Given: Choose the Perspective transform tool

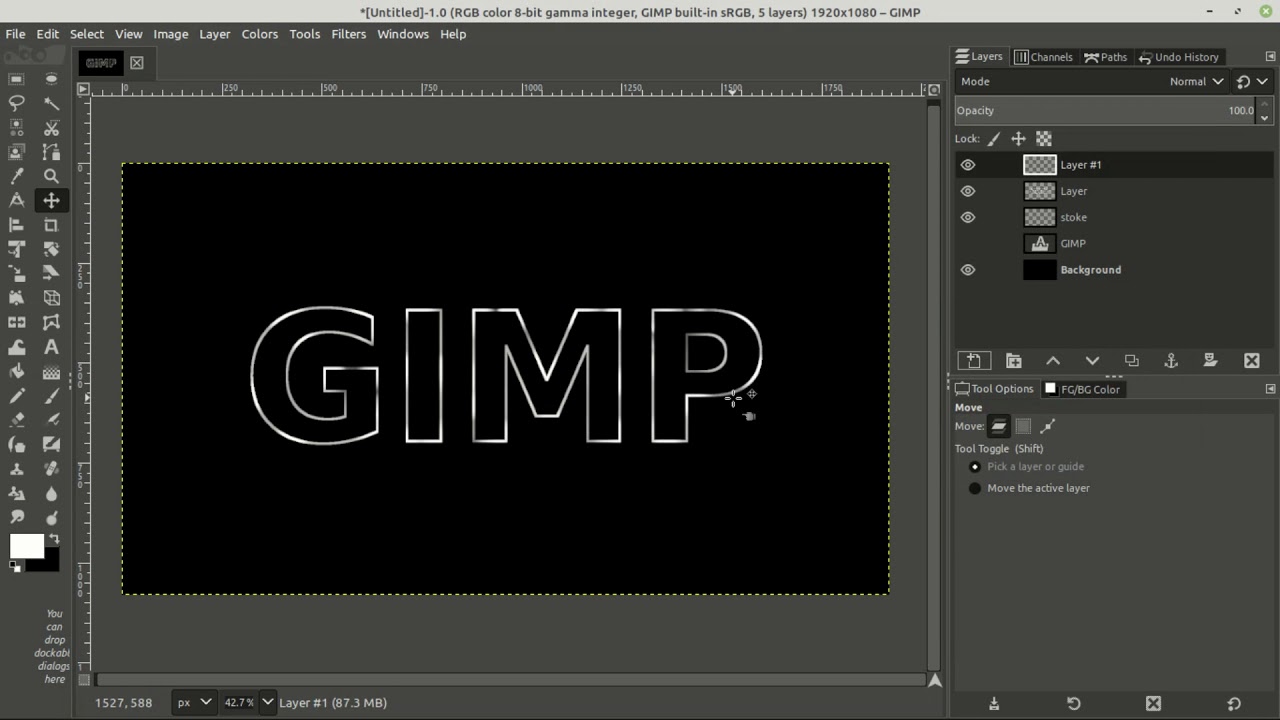Looking at the screenshot, I should 17,298.
